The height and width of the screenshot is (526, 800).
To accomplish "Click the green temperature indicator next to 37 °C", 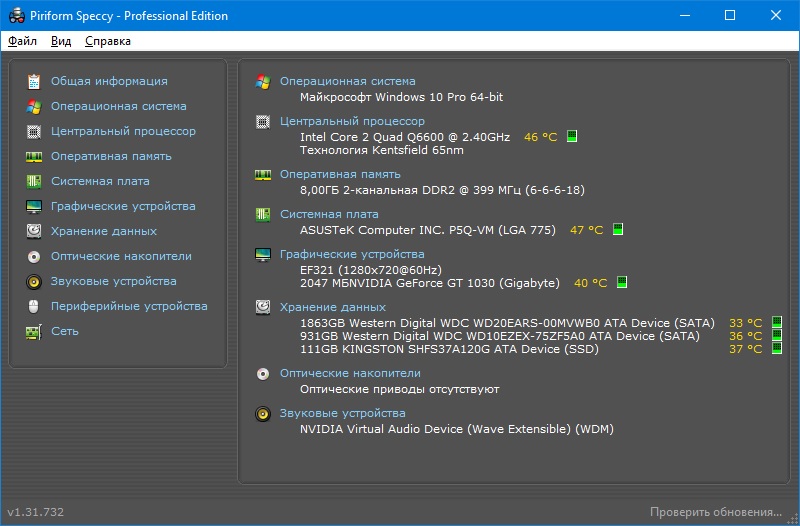I will [777, 349].
